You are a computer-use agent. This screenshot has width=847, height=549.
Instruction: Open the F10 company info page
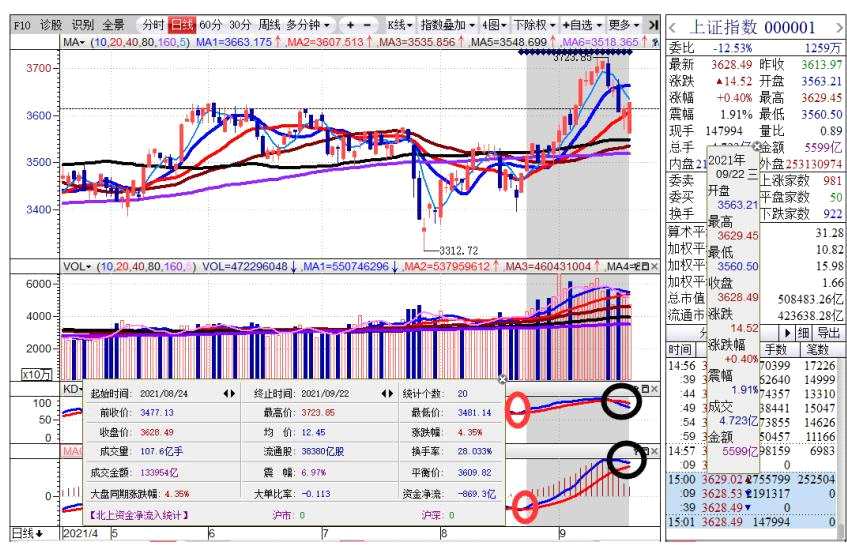22,25
